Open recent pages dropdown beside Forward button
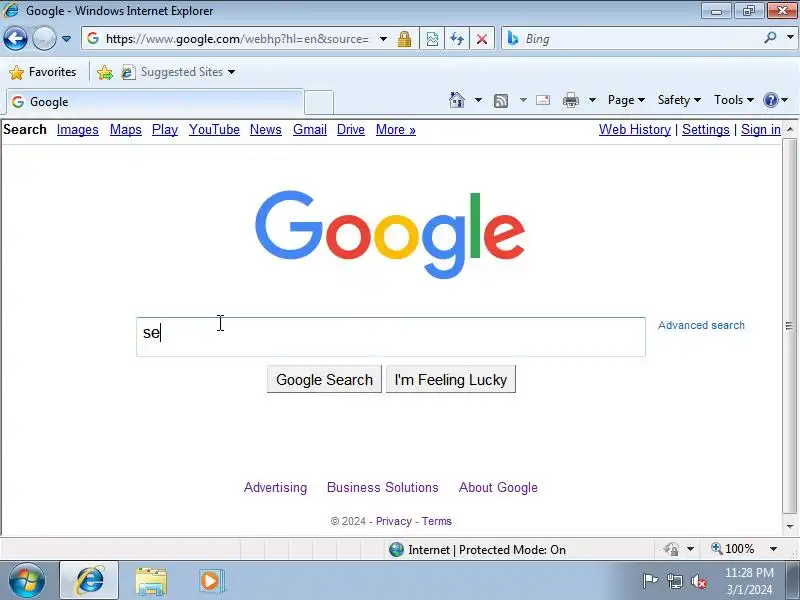 click(x=66, y=39)
